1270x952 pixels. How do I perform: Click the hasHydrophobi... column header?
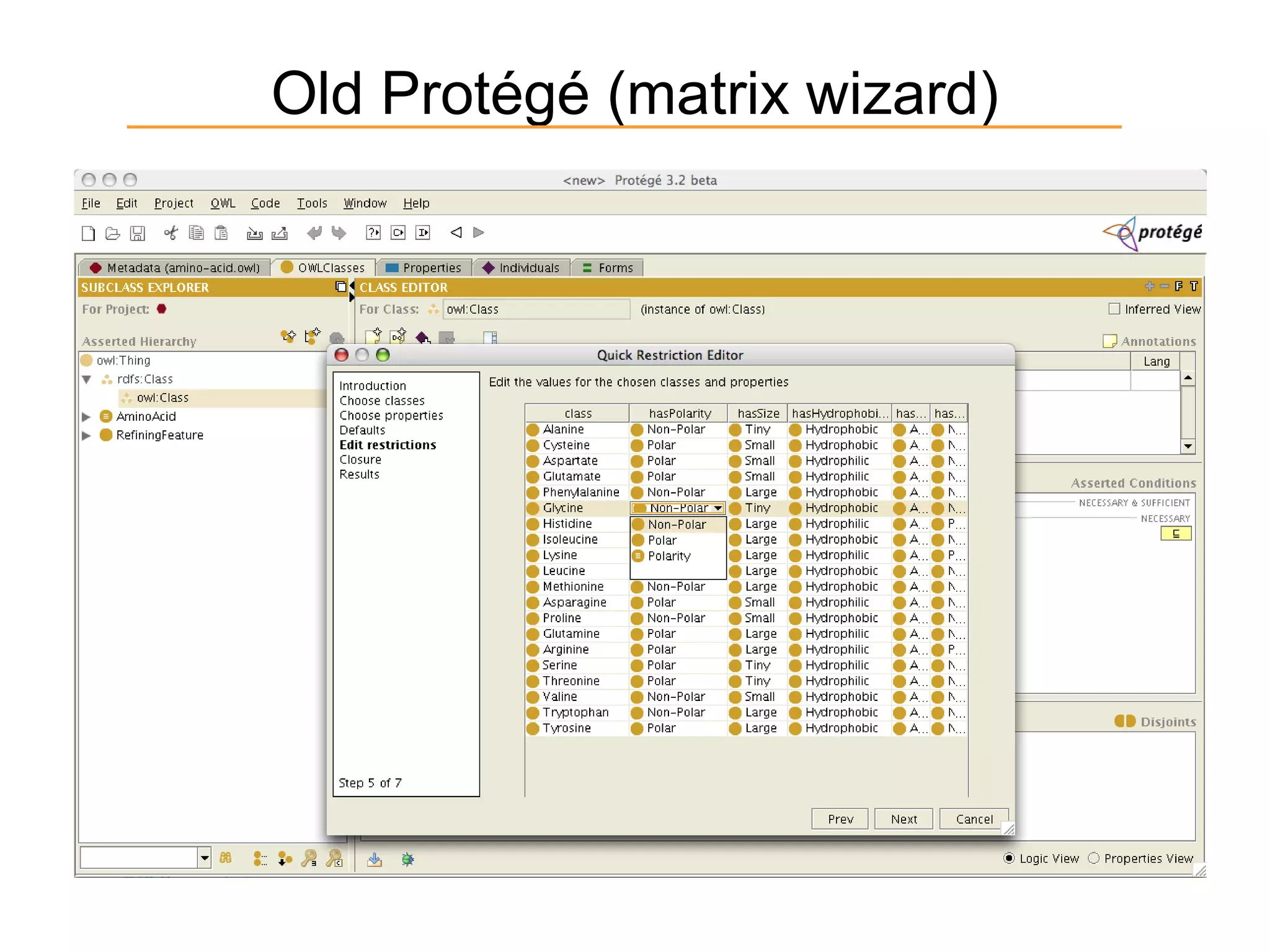tap(840, 413)
